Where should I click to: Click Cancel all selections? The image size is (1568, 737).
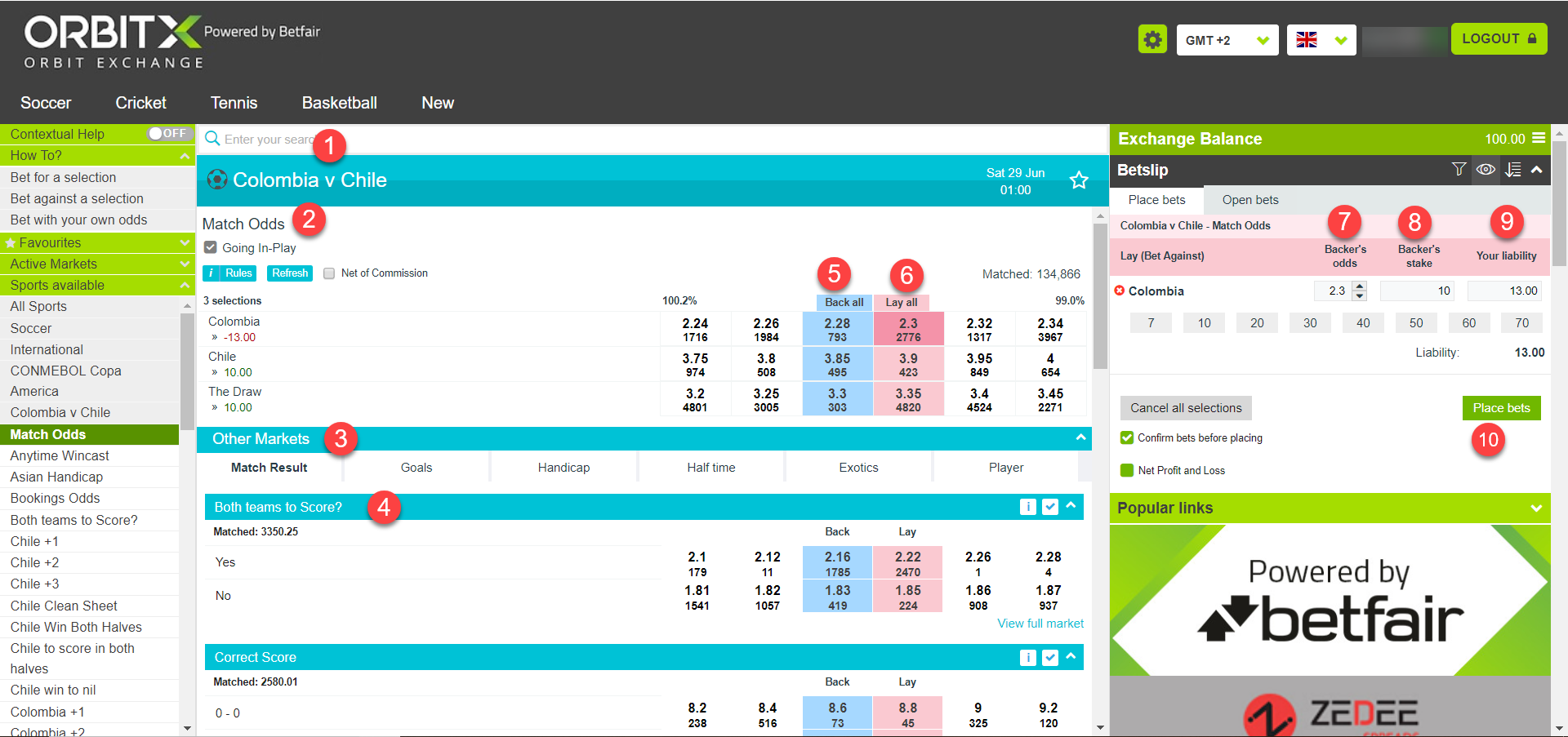(1186, 408)
